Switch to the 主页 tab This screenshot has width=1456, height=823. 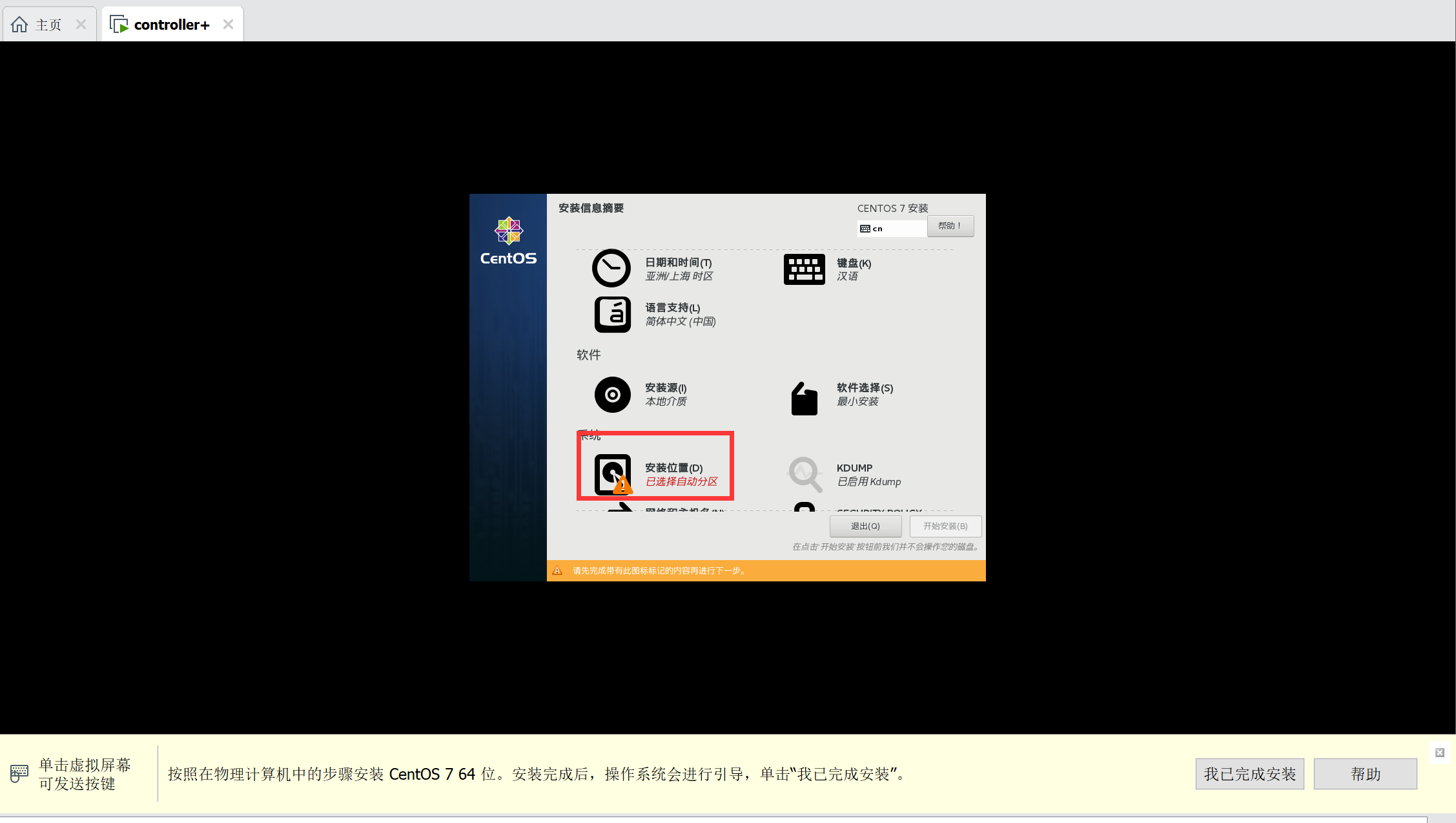pos(49,25)
